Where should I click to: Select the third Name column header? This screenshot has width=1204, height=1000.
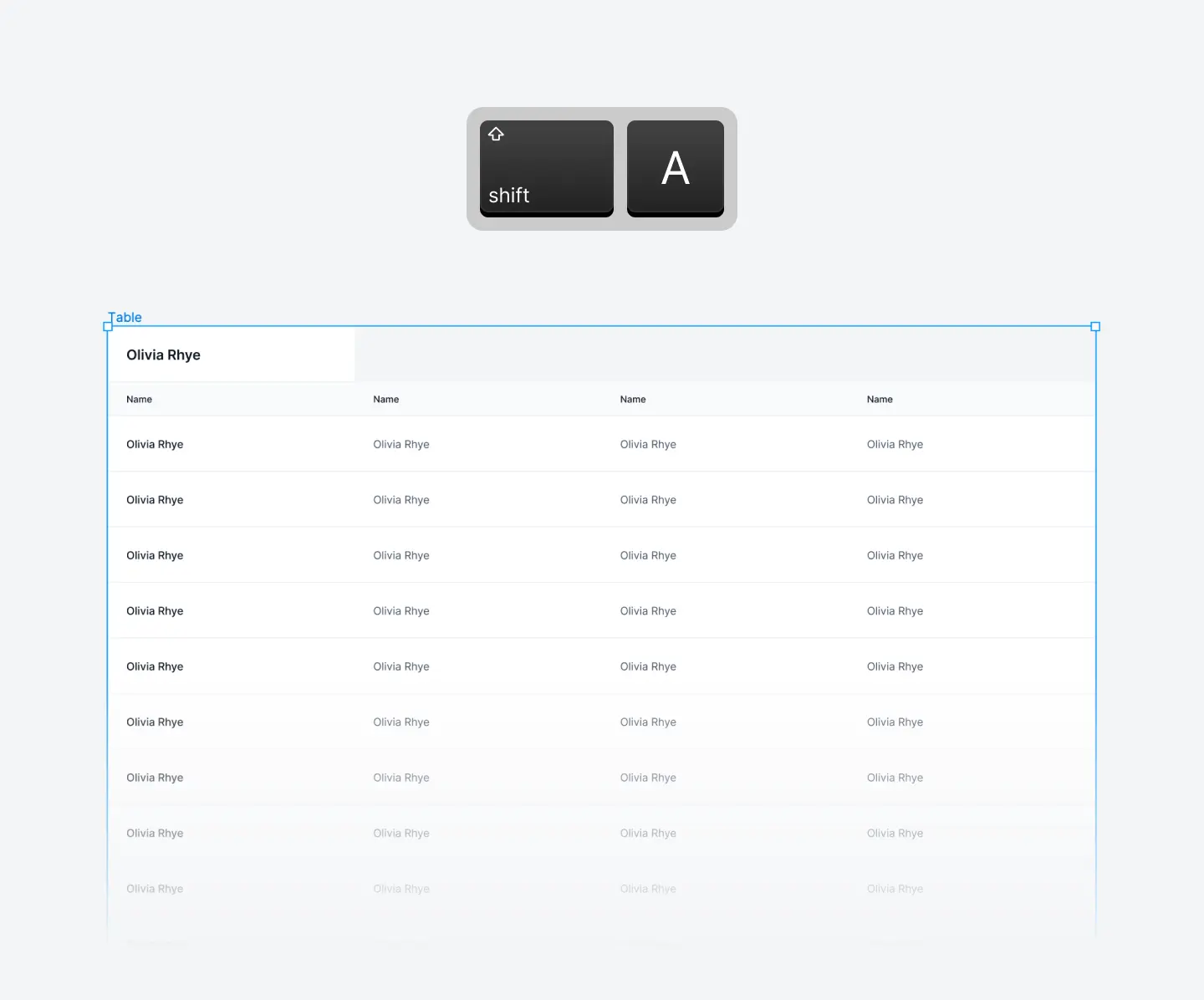tap(633, 399)
